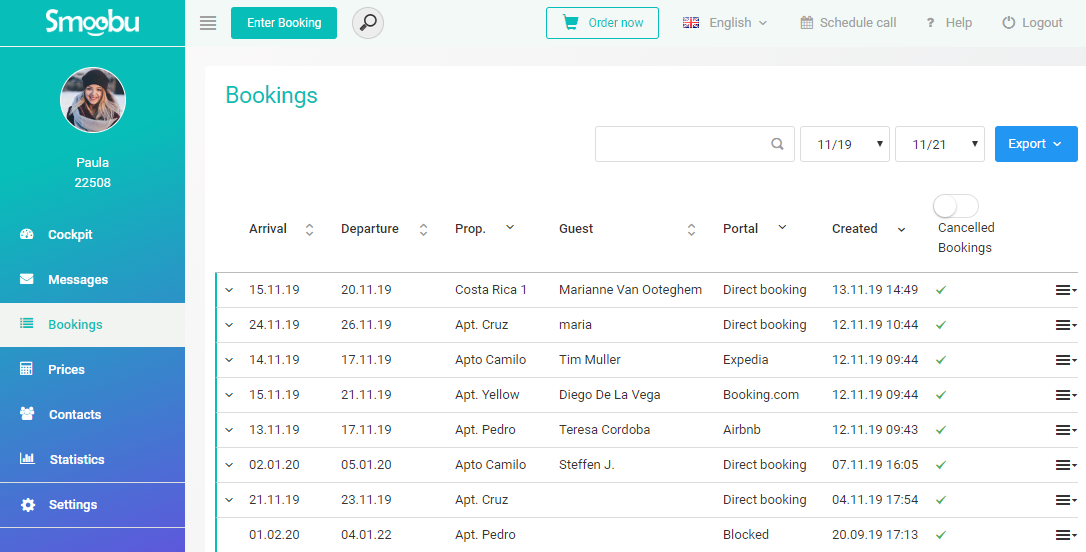Viewport: 1086px width, 552px height.
Task: Open Paula's profile picture
Action: (93, 100)
